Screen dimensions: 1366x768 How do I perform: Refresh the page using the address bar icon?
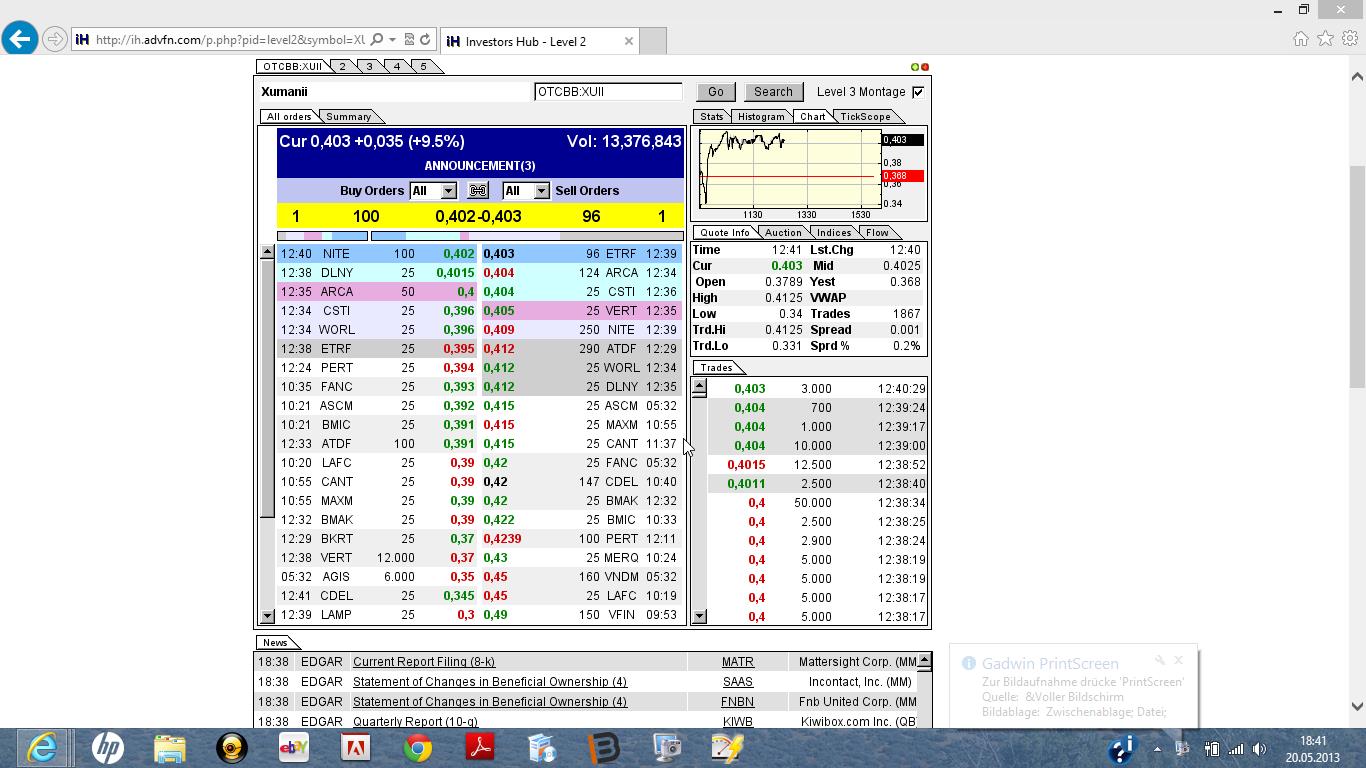425,40
